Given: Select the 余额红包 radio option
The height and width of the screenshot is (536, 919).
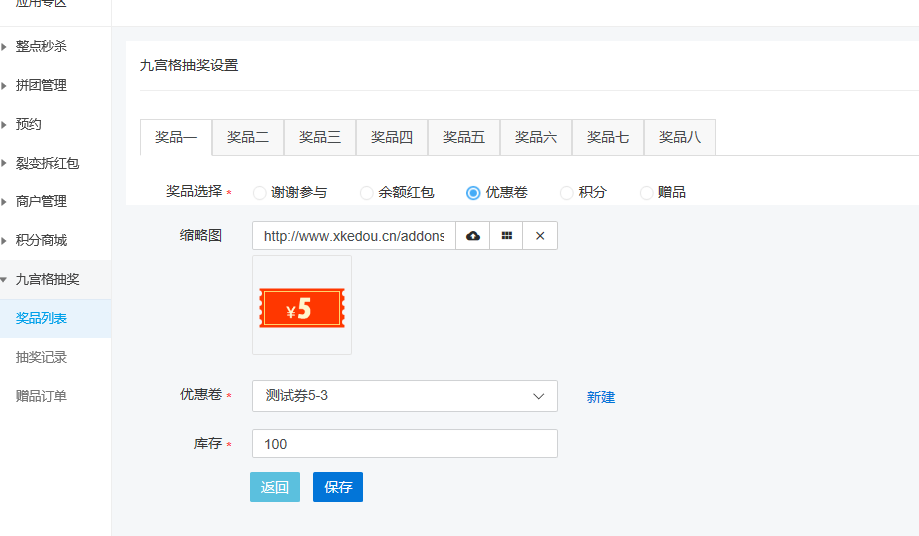Looking at the screenshot, I should [x=367, y=192].
